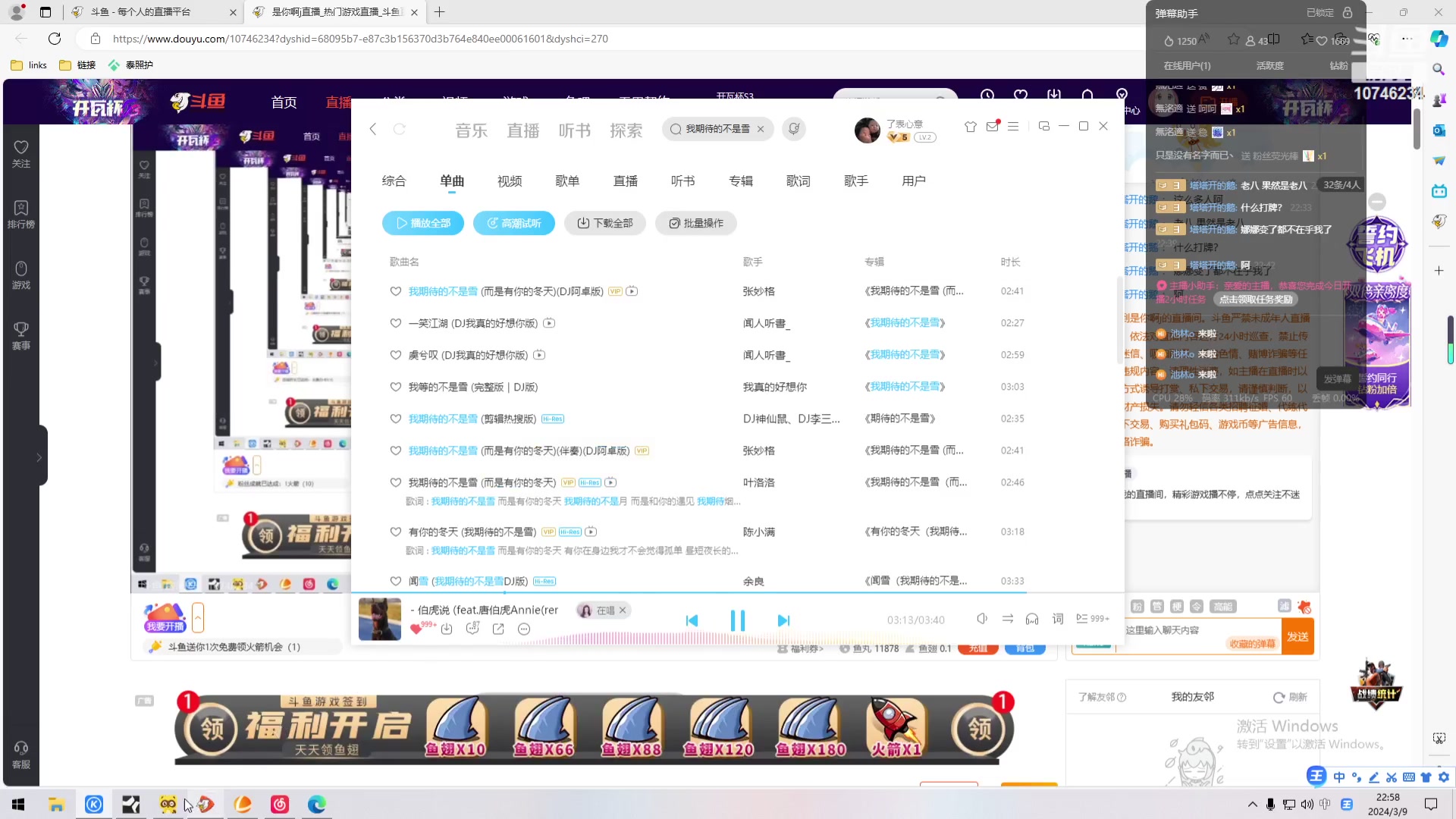This screenshot has height=819, width=1456.
Task: Open album link 《期待的不是雪》
Action: click(900, 419)
